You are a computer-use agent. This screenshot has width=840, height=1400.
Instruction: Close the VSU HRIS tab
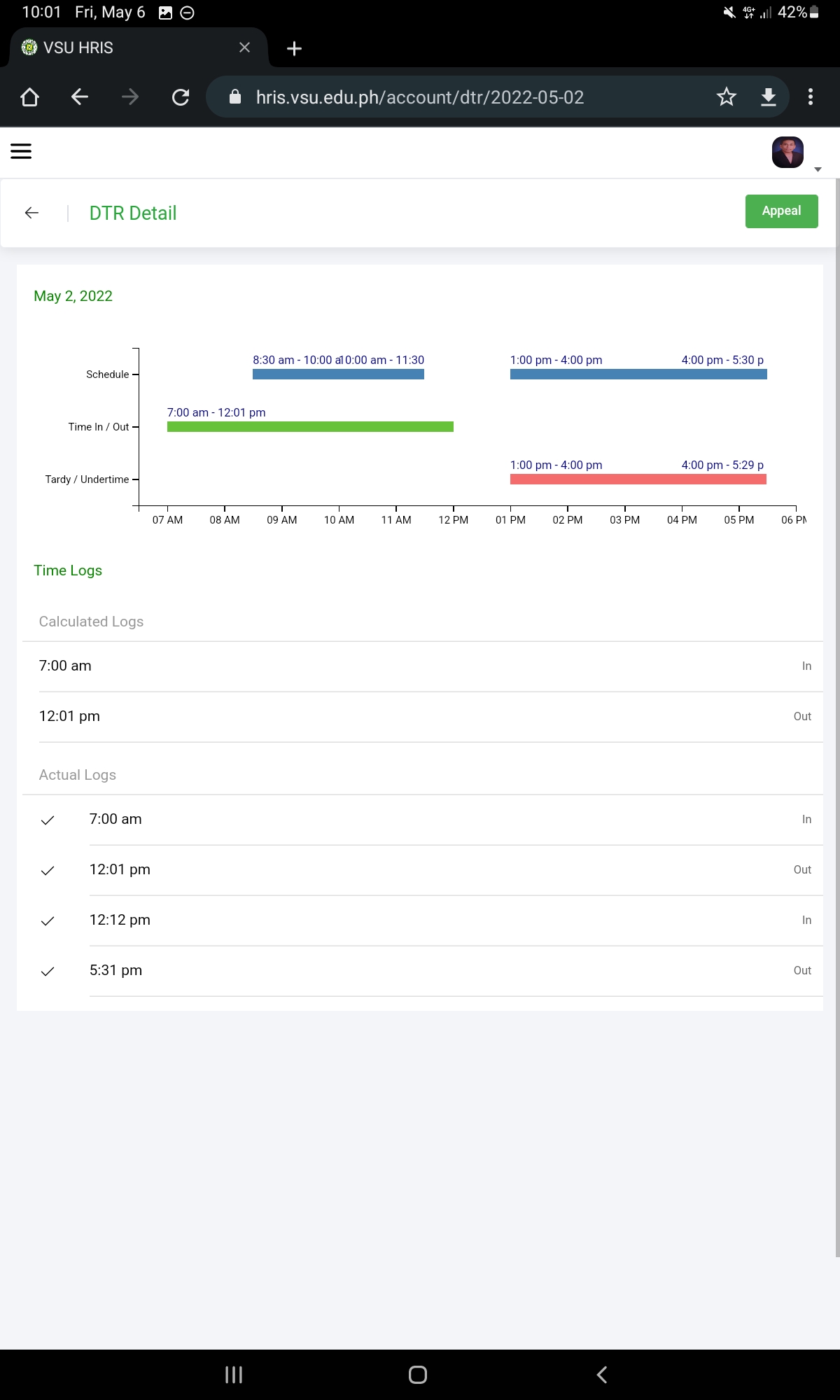click(x=244, y=48)
